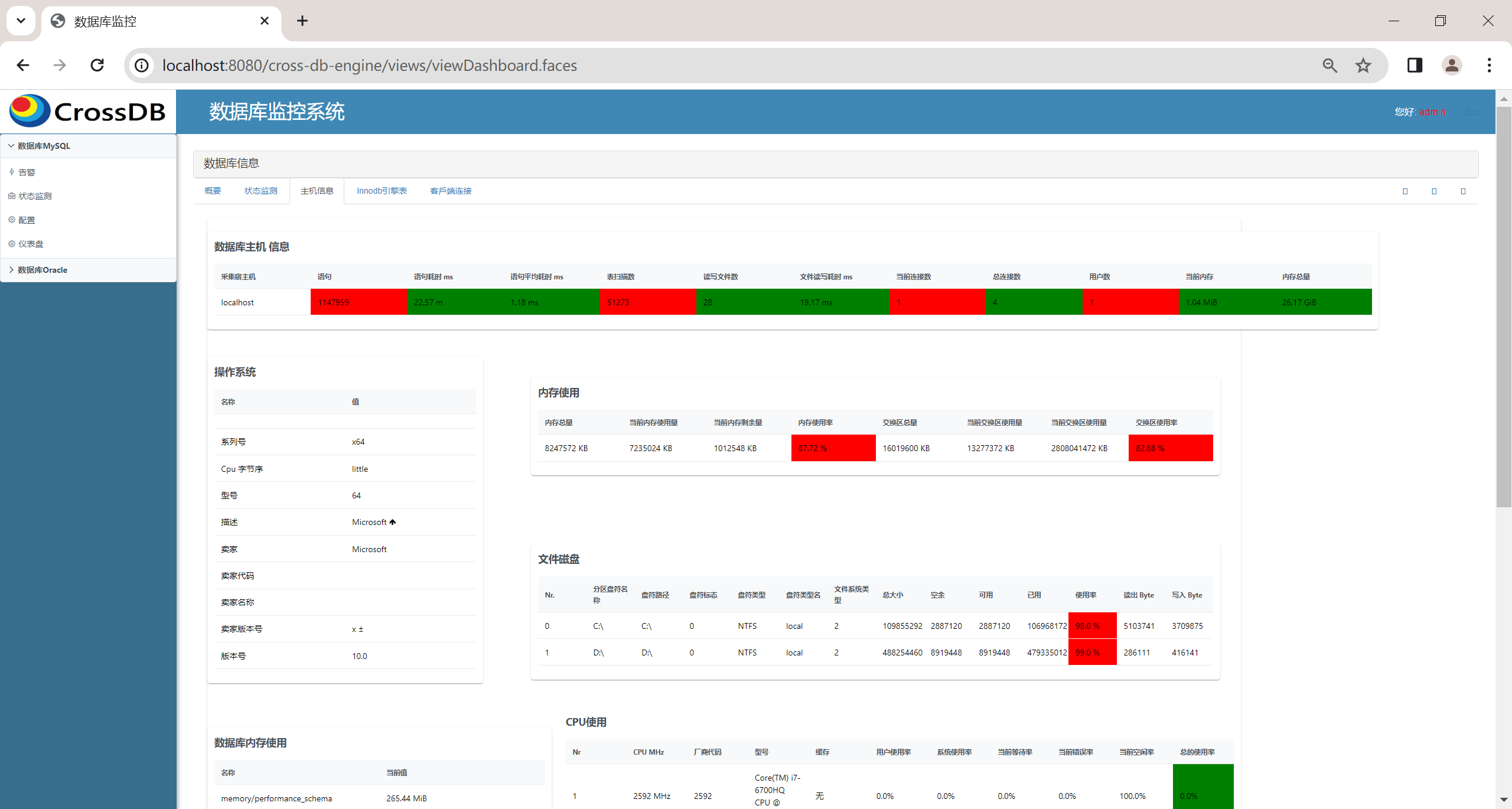Open the 概要 overview tab
The width and height of the screenshot is (1512, 809).
tap(213, 191)
